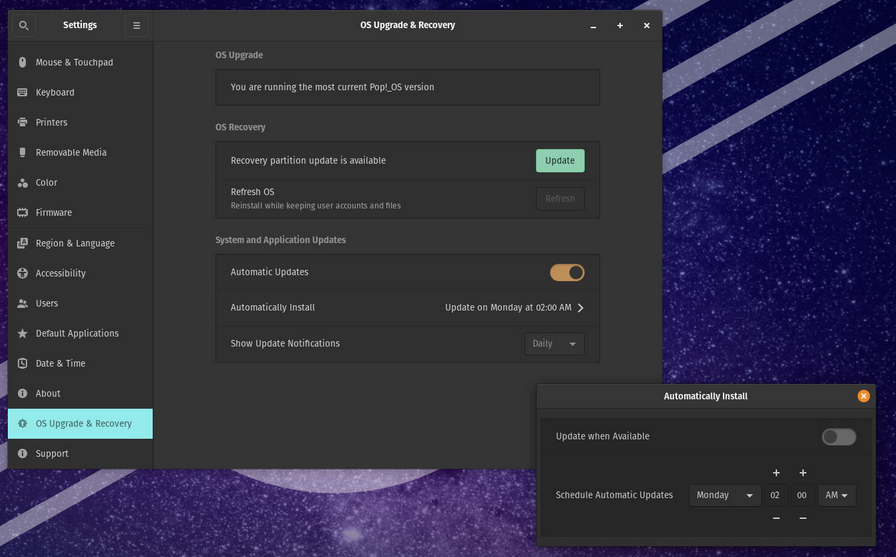Open the Users settings panel
This screenshot has width=896, height=557.
[x=47, y=303]
